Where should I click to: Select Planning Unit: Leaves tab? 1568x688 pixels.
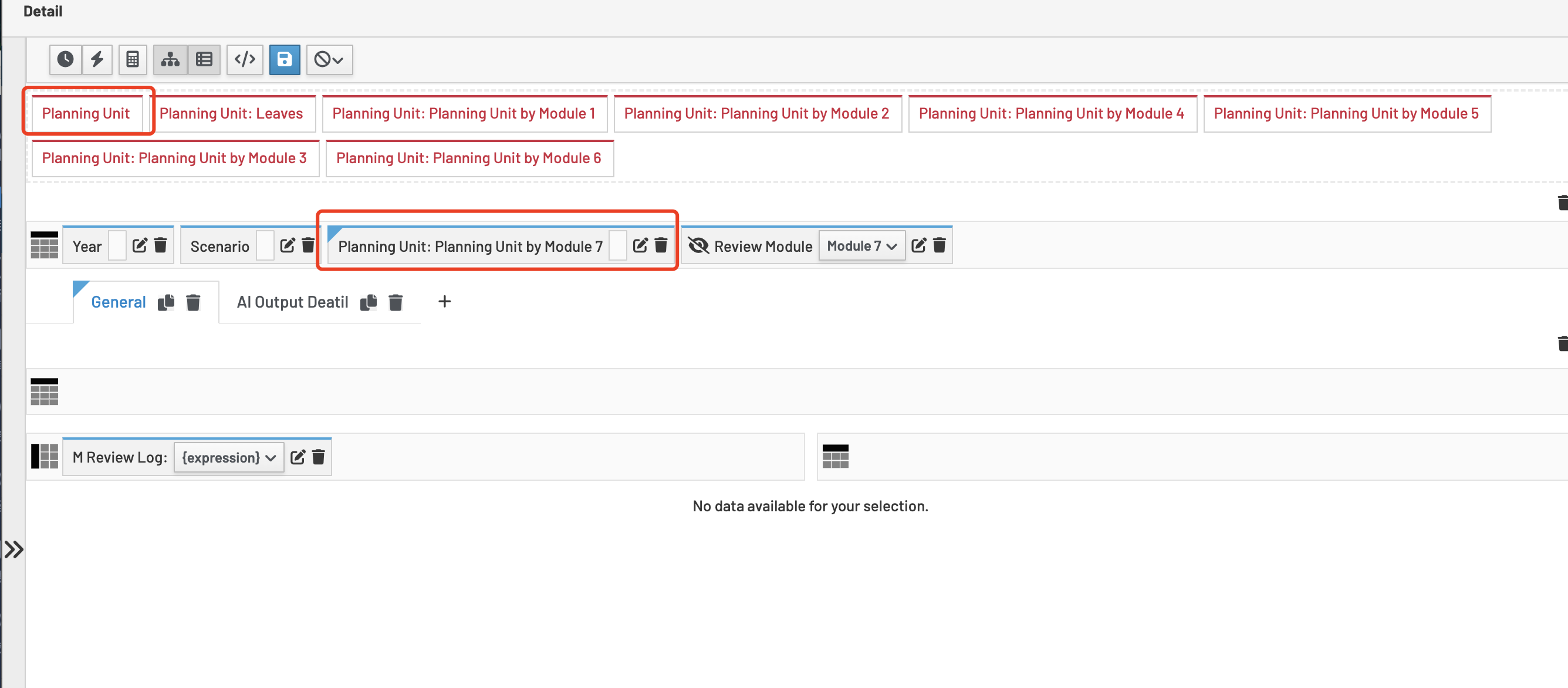point(231,114)
